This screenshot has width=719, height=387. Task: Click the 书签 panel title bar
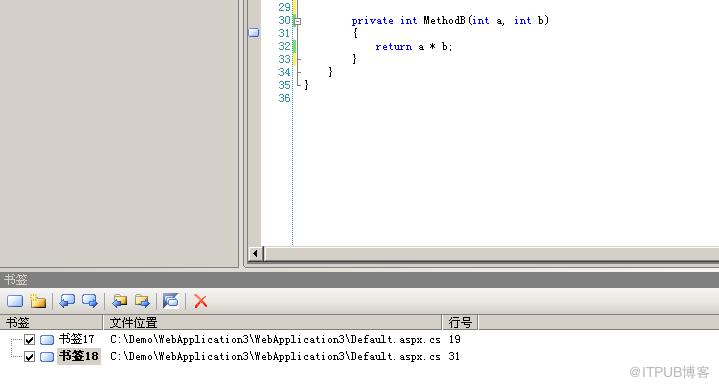point(360,279)
